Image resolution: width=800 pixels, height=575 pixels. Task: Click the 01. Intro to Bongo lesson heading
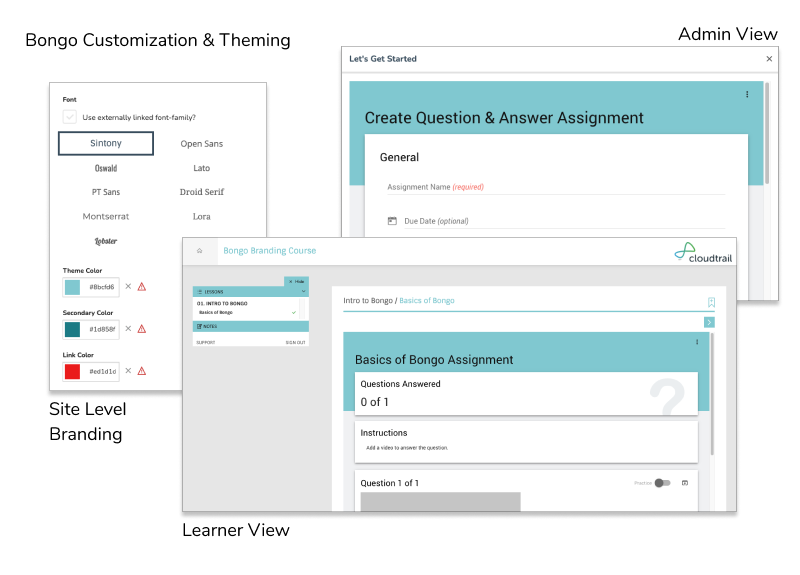[x=222, y=304]
